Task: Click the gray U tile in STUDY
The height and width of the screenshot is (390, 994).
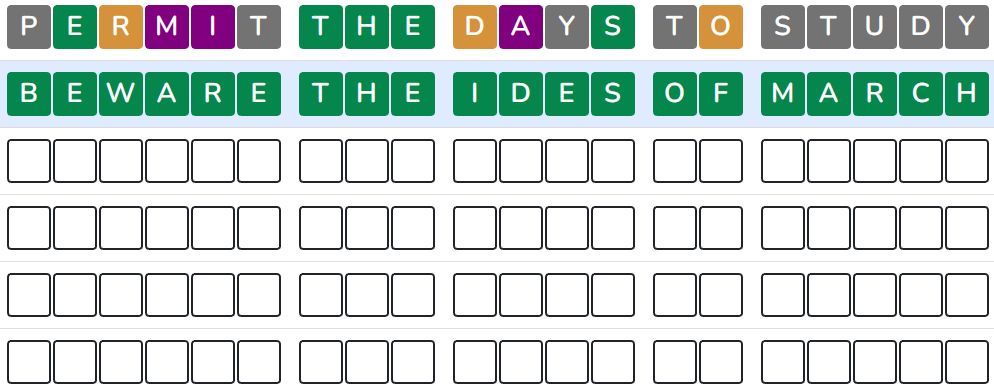Action: pos(875,27)
